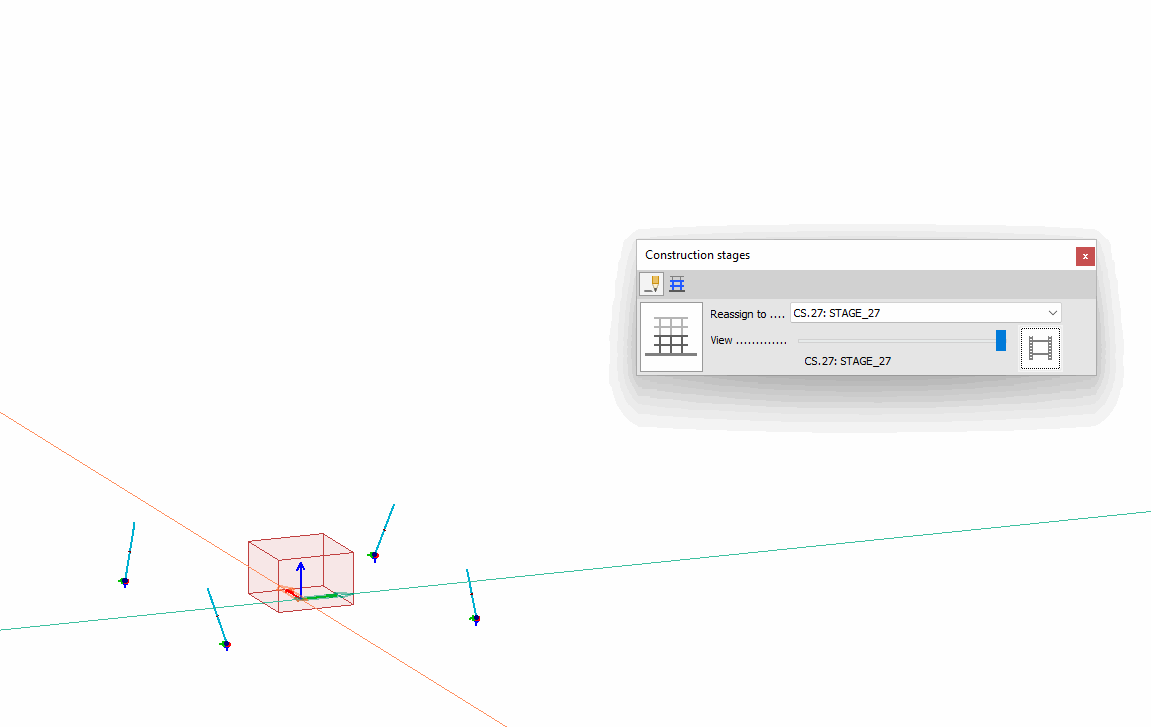
Task: Click the pencil assign-stage tool icon
Action: click(x=651, y=284)
